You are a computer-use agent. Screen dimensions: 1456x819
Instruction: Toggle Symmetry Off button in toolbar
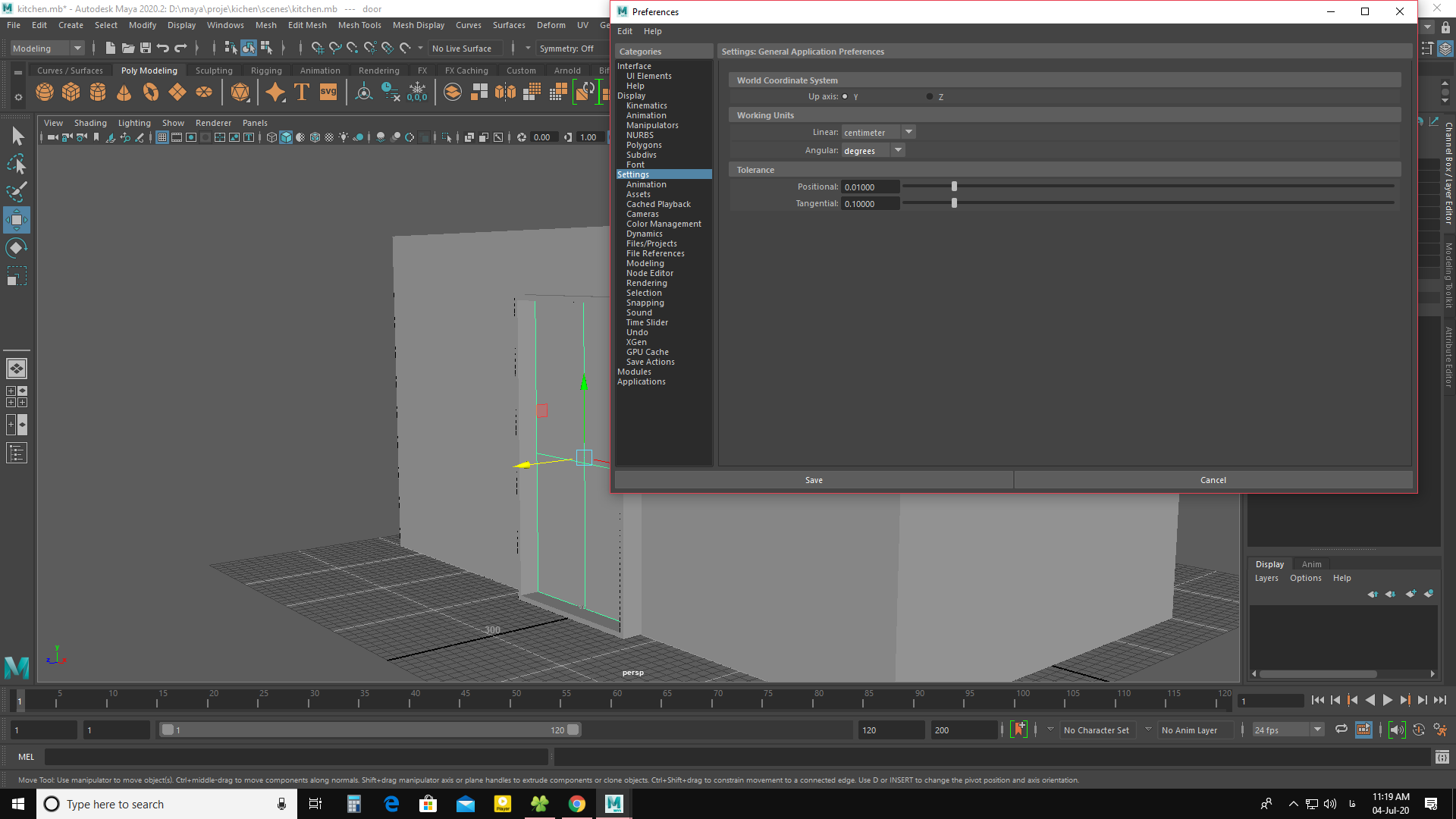pyautogui.click(x=567, y=47)
